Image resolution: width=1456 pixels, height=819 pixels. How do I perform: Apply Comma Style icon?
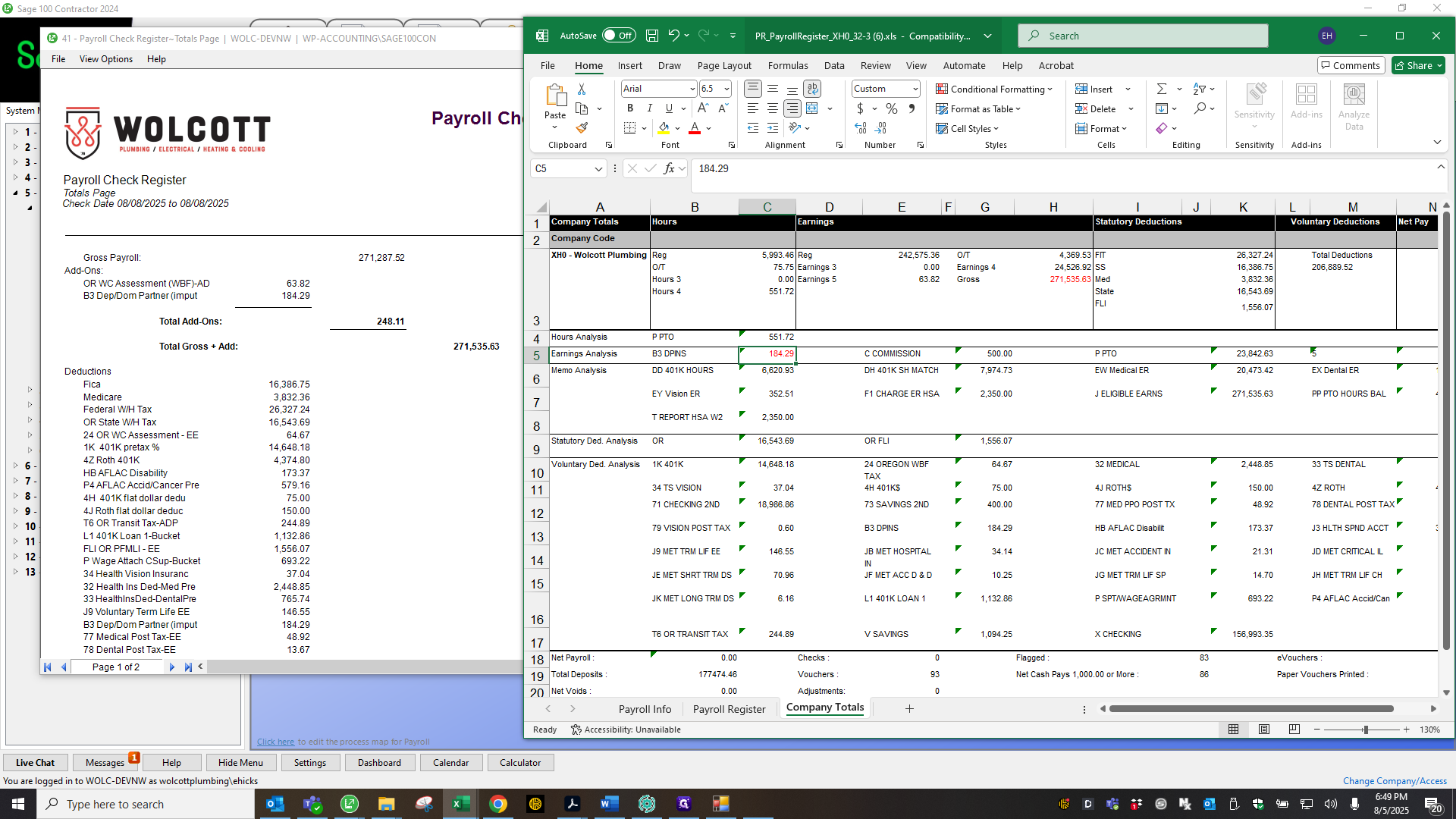912,108
